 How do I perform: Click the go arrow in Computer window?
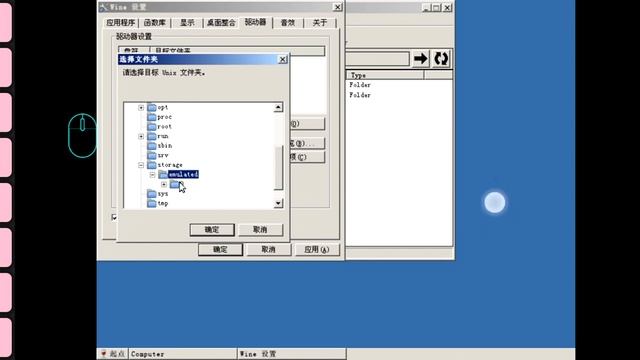tap(420, 59)
